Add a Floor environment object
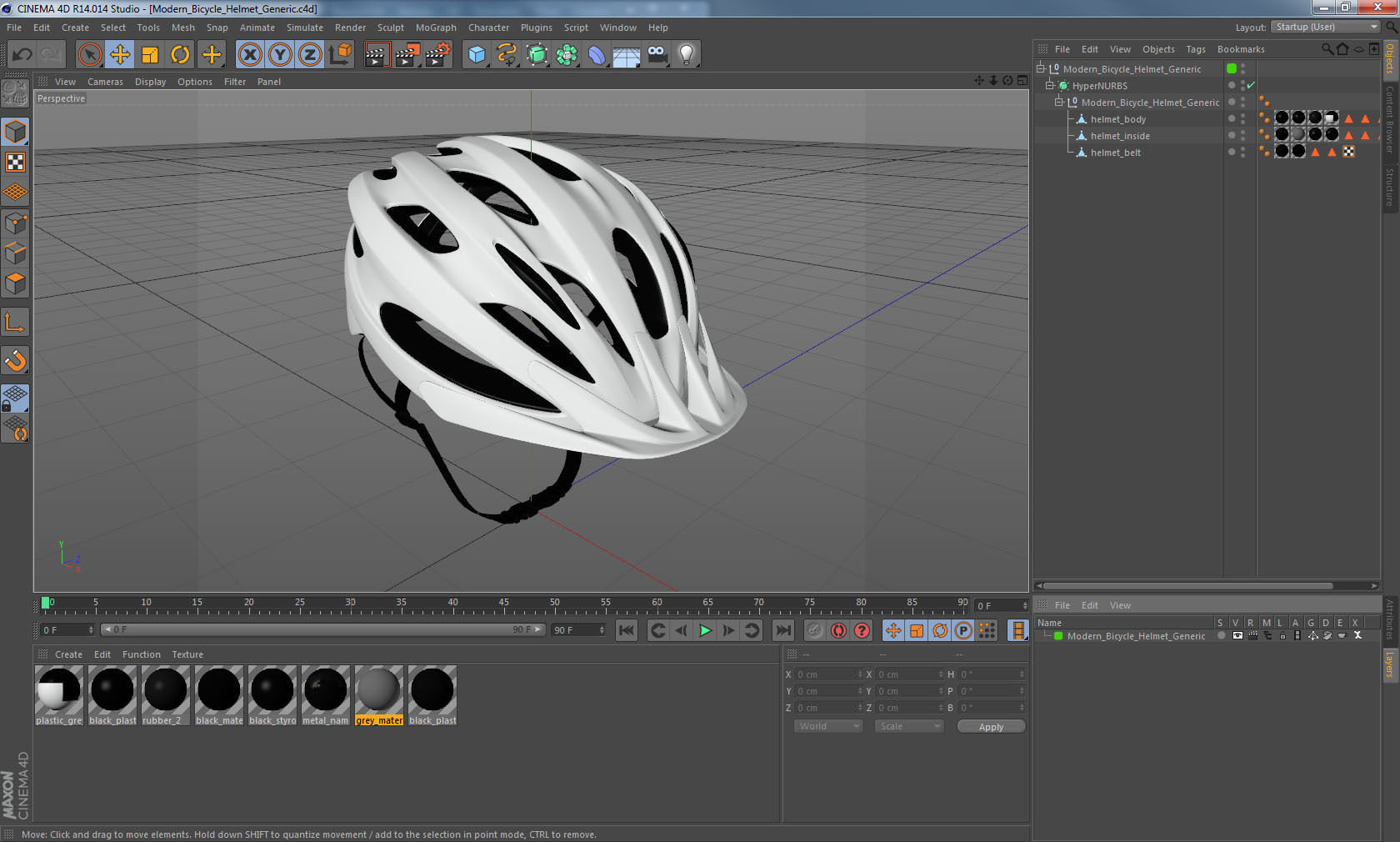The height and width of the screenshot is (842, 1400). (x=627, y=55)
